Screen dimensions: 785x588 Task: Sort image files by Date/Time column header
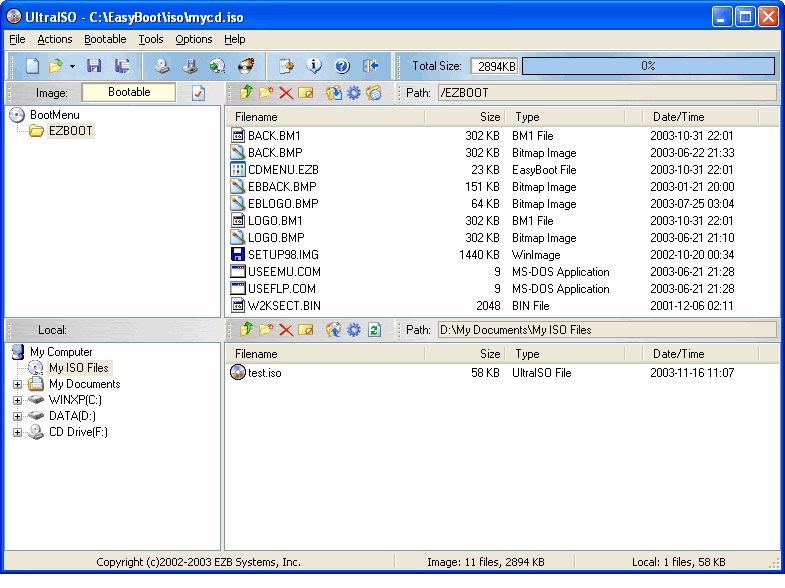700,117
